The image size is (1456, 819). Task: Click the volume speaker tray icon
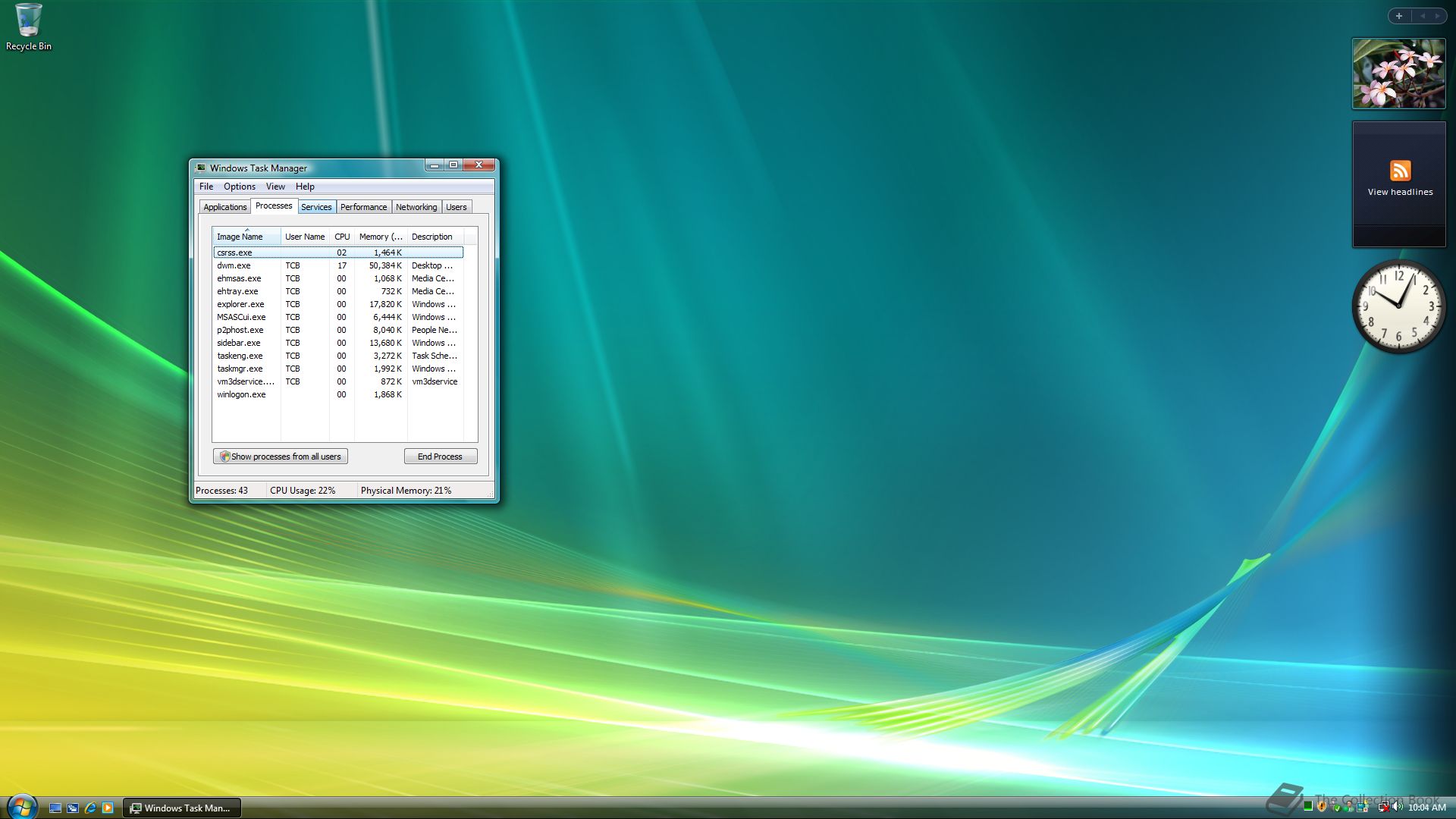click(1397, 806)
